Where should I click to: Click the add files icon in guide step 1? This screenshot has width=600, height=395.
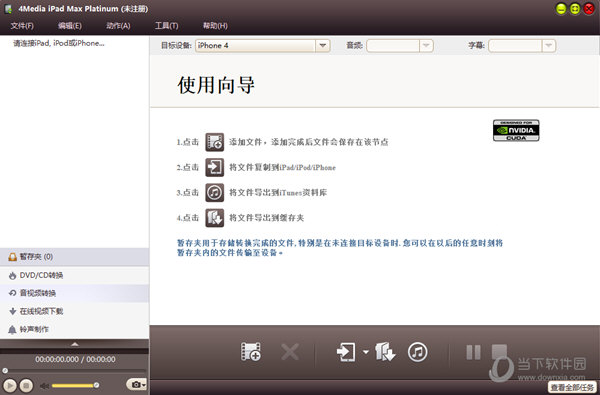pos(214,142)
